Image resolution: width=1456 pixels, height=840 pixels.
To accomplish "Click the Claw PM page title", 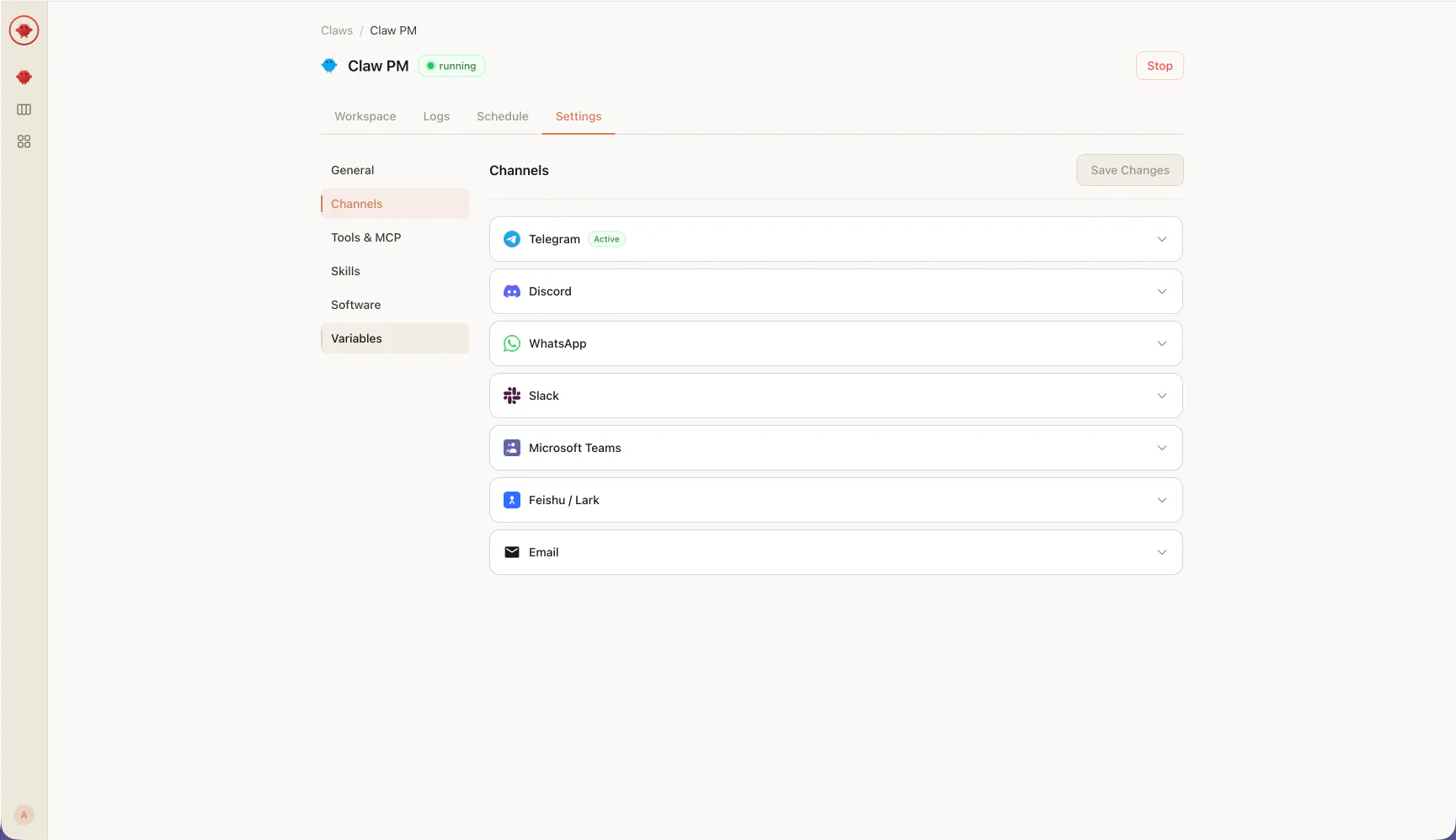I will [378, 66].
